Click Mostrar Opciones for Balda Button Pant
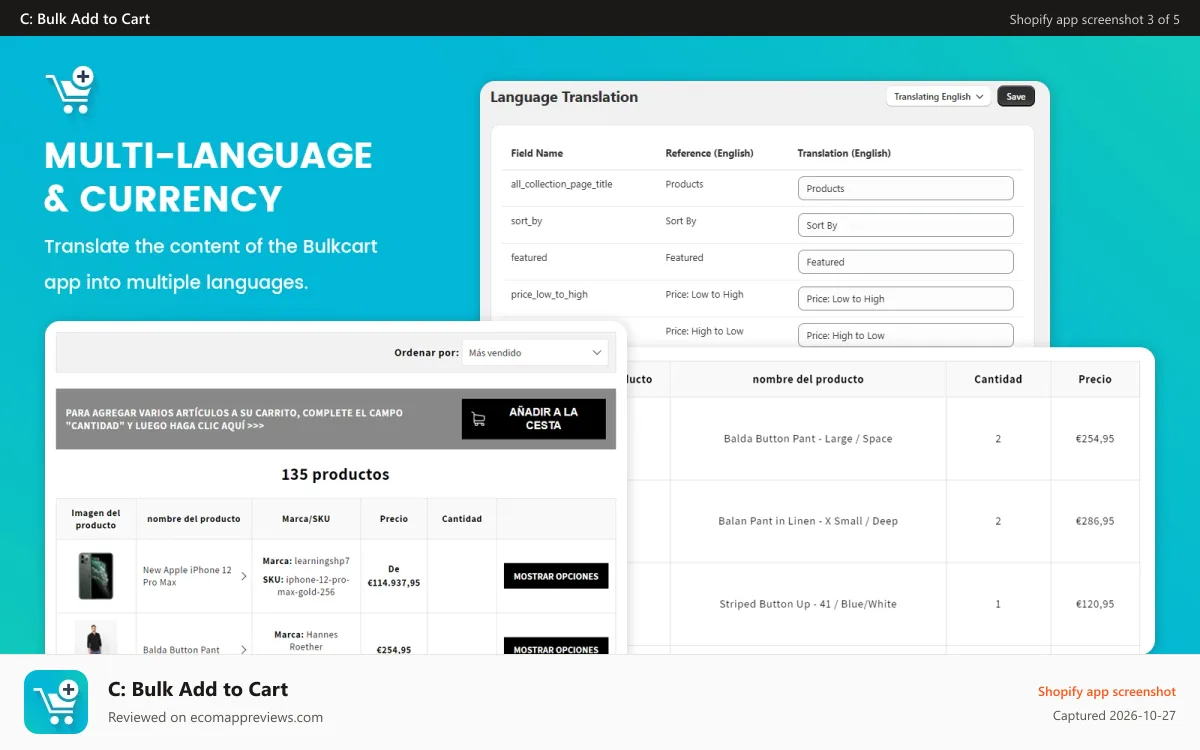 [x=556, y=647]
